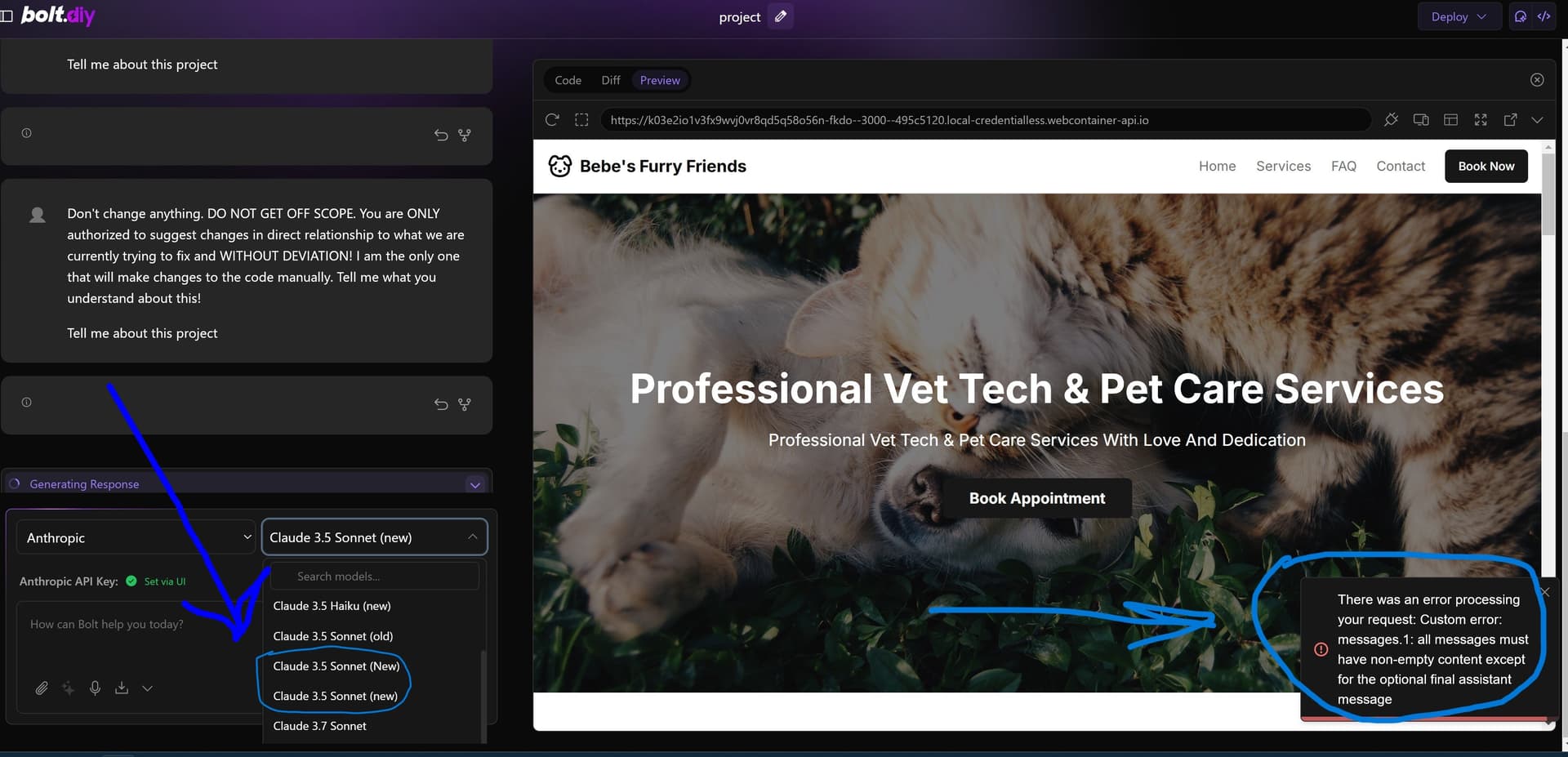The height and width of the screenshot is (757, 1568).
Task: Open the Deploy dropdown
Action: tap(1459, 16)
